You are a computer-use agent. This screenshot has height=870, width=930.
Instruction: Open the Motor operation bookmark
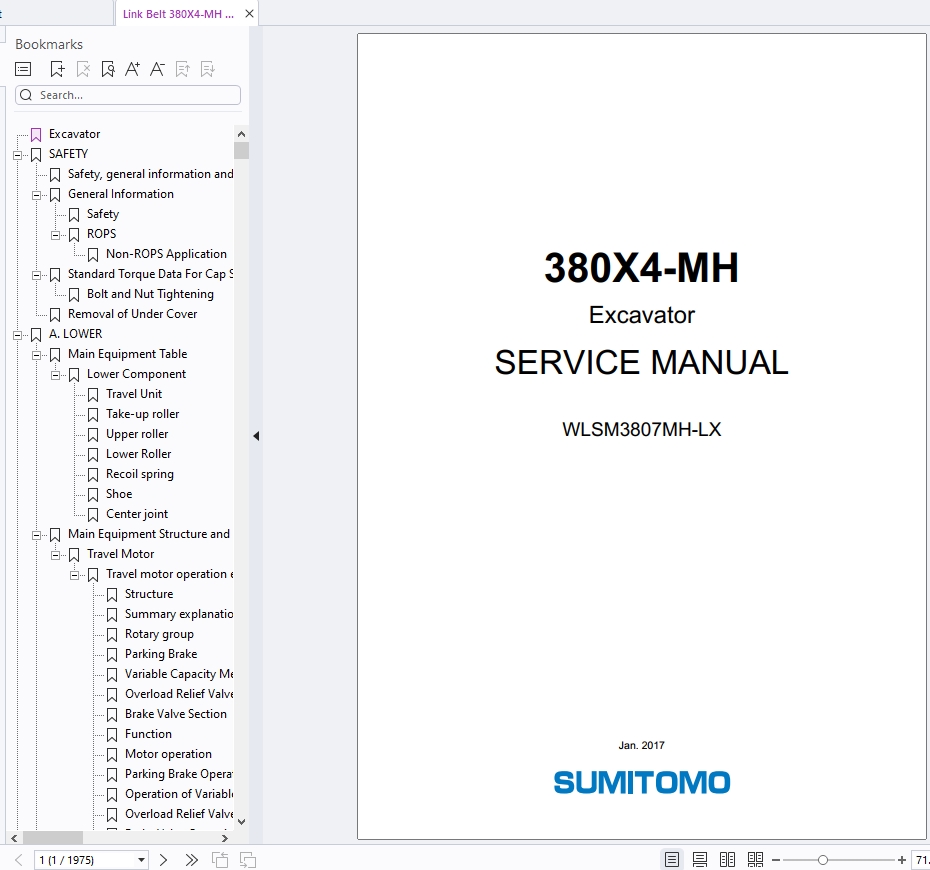tap(168, 754)
